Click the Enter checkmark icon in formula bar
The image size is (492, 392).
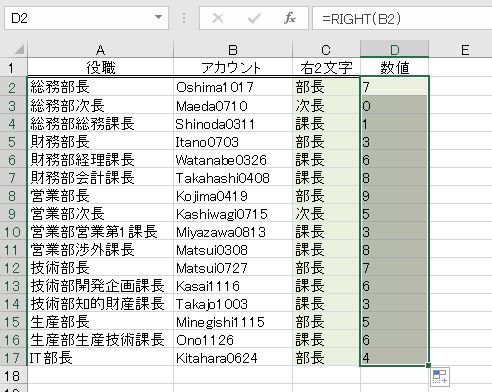tap(254, 18)
